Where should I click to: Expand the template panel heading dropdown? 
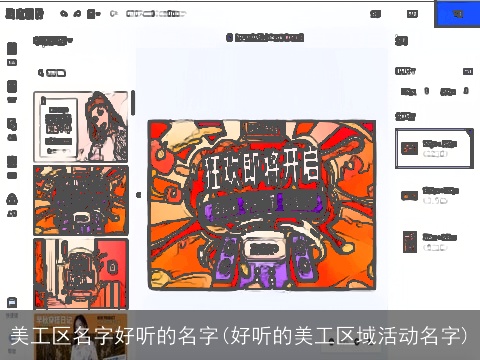point(53,41)
